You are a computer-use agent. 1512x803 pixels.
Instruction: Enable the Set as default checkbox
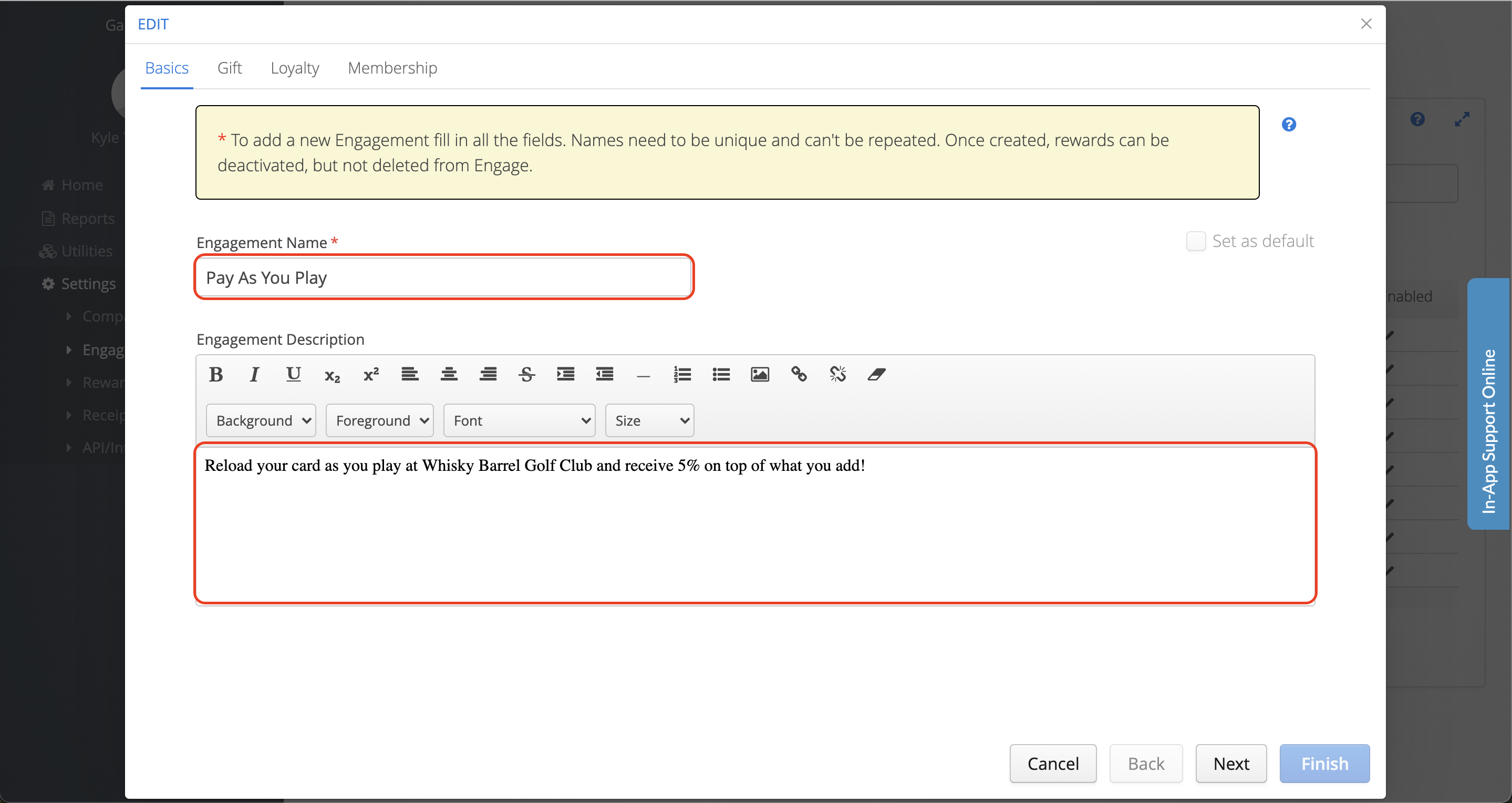[1196, 241]
